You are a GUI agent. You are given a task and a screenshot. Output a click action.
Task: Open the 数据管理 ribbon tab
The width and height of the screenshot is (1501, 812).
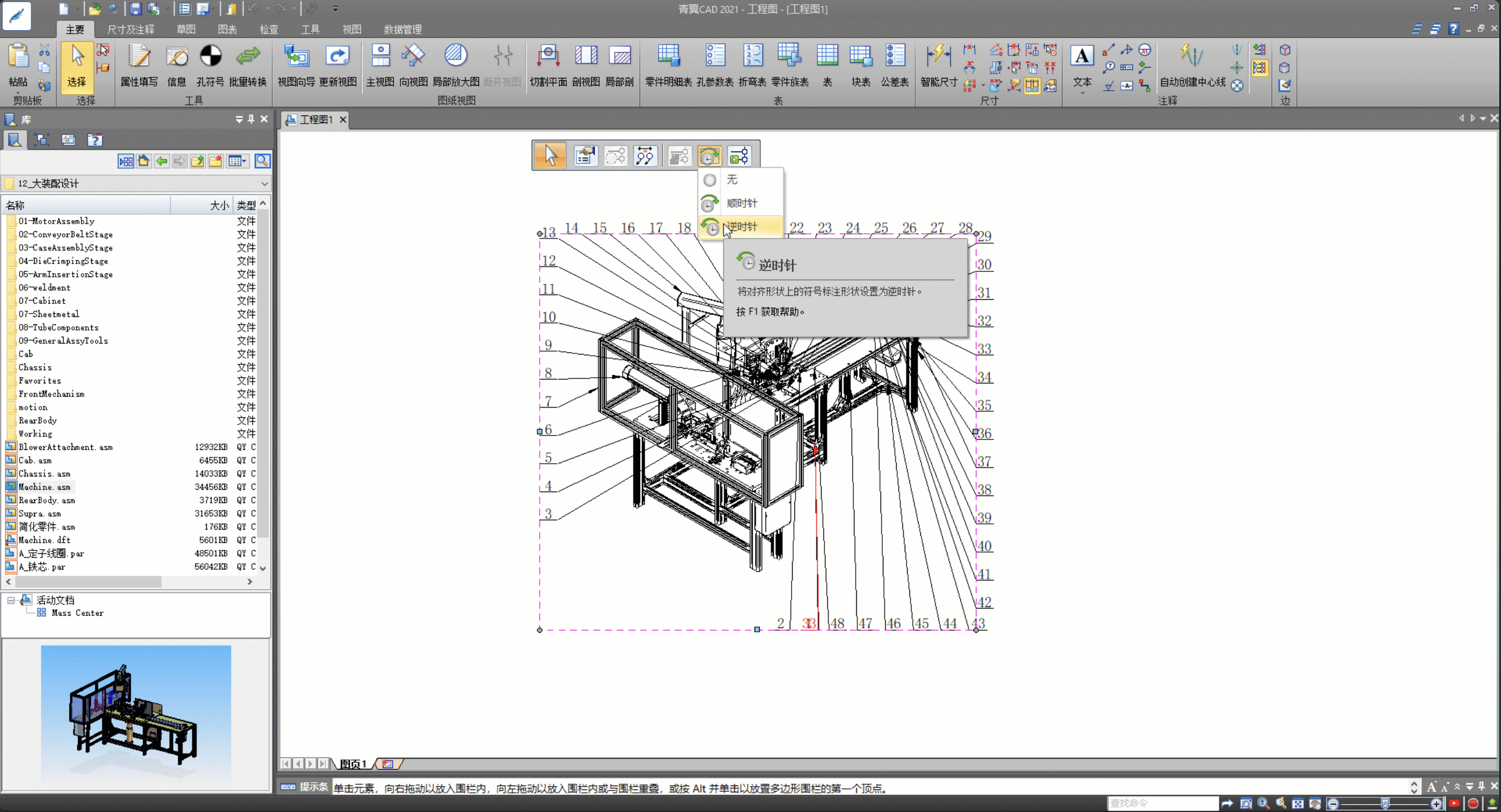pyautogui.click(x=403, y=29)
